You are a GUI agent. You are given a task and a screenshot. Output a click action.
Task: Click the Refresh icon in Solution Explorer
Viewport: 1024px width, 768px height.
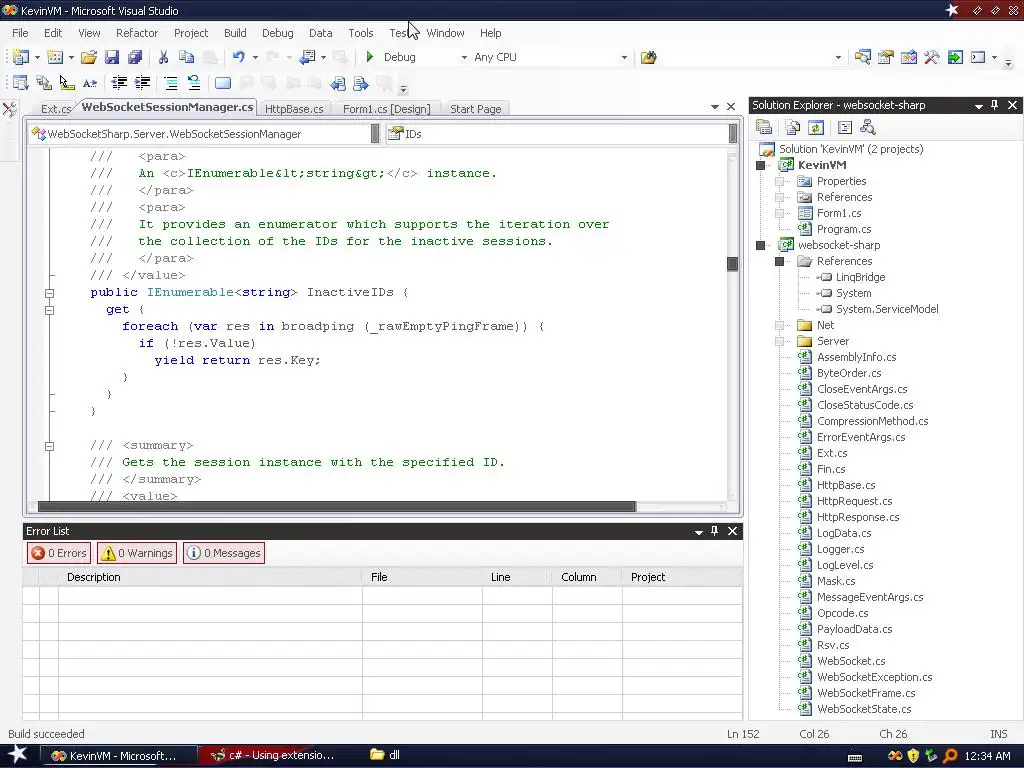(x=816, y=127)
